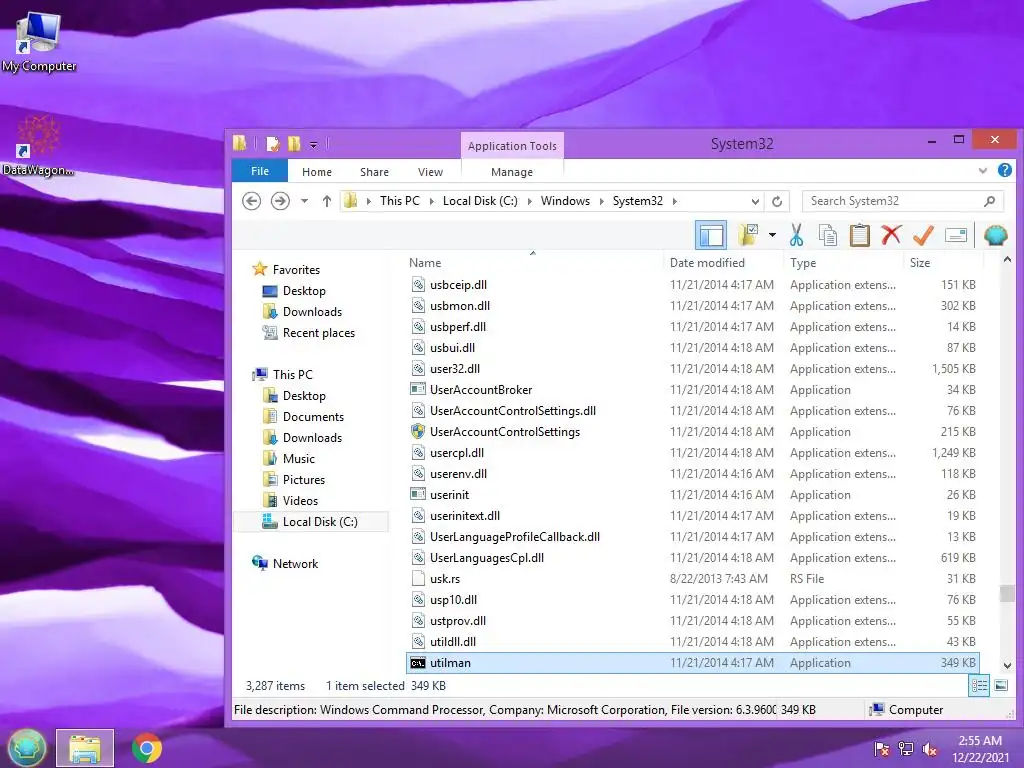Switch to the Manage ribbon tab
The height and width of the screenshot is (768, 1024).
click(512, 172)
